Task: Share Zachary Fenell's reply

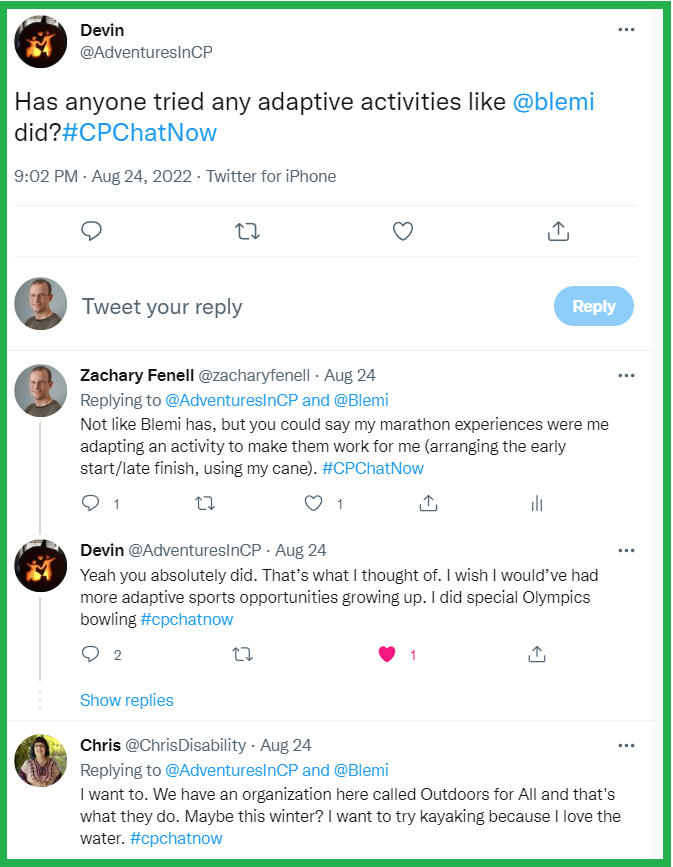Action: pyautogui.click(x=428, y=503)
